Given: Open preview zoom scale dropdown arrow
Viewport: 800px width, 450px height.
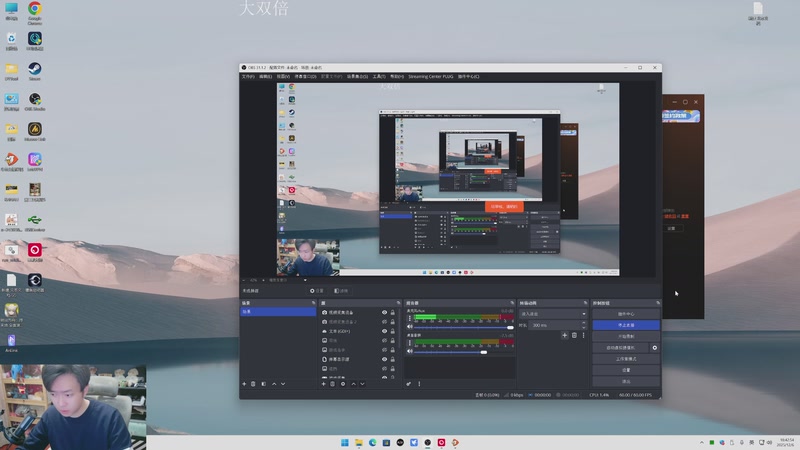Looking at the screenshot, I should pos(305,280).
